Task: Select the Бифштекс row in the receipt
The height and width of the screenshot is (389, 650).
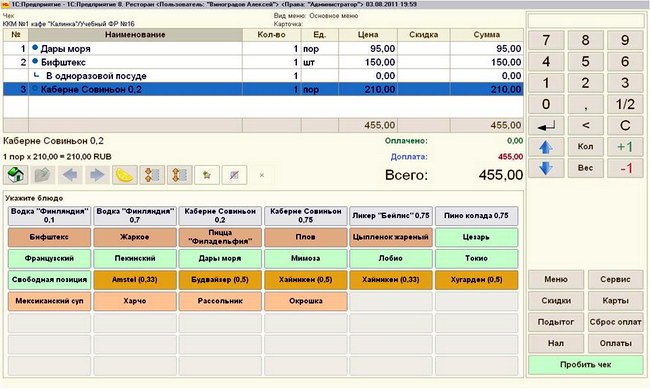Action: (263, 62)
